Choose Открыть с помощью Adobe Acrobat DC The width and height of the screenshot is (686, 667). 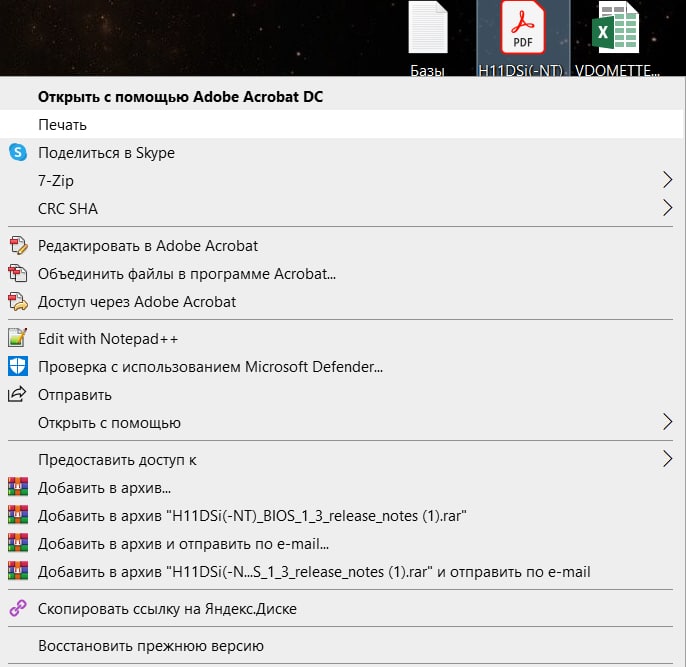[x=341, y=97]
